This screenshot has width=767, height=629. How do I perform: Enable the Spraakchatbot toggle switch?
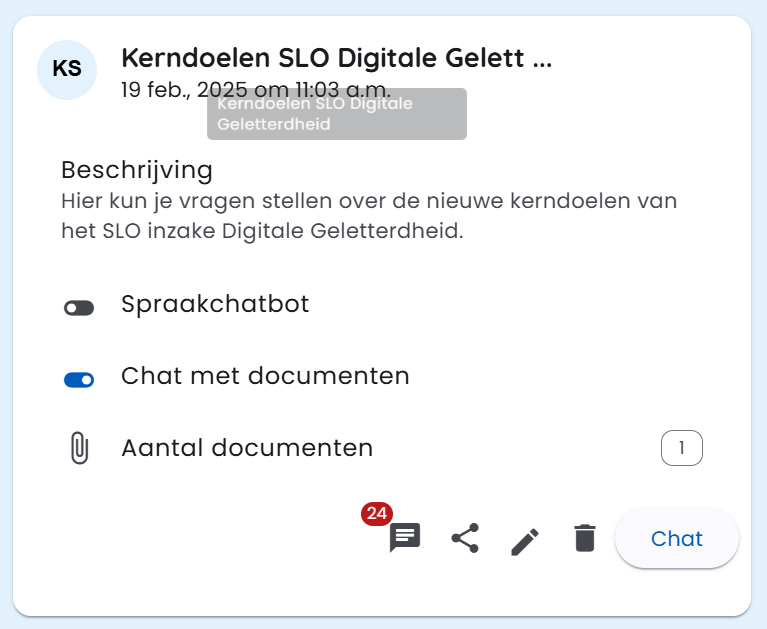pyautogui.click(x=79, y=308)
